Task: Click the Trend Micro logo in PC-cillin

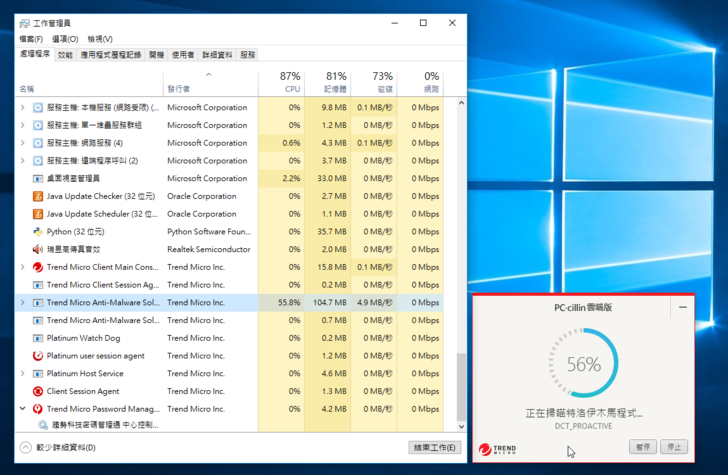Action: coord(497,447)
